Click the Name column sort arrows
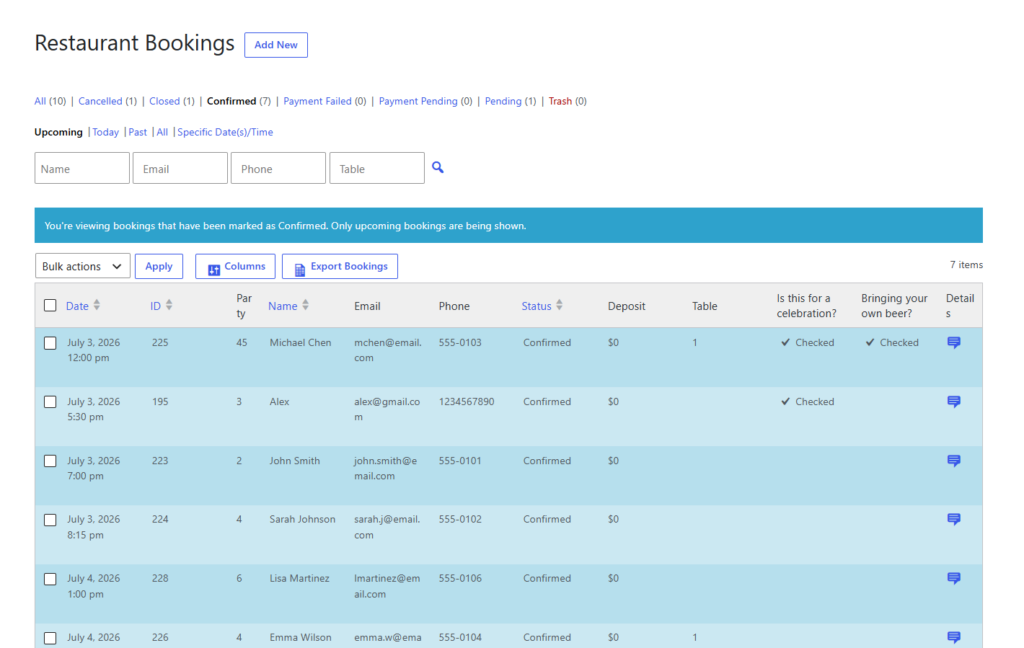 (305, 305)
